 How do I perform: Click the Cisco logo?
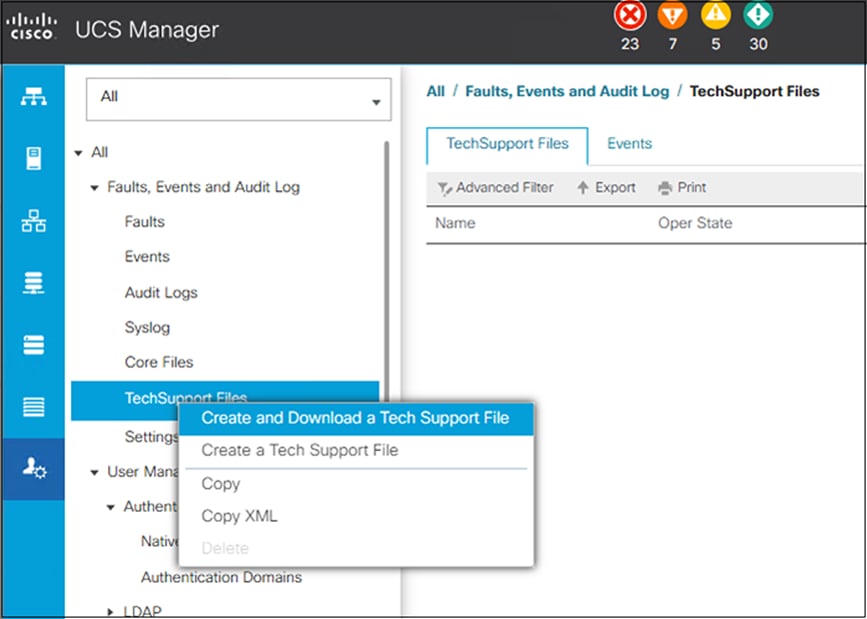click(x=32, y=27)
